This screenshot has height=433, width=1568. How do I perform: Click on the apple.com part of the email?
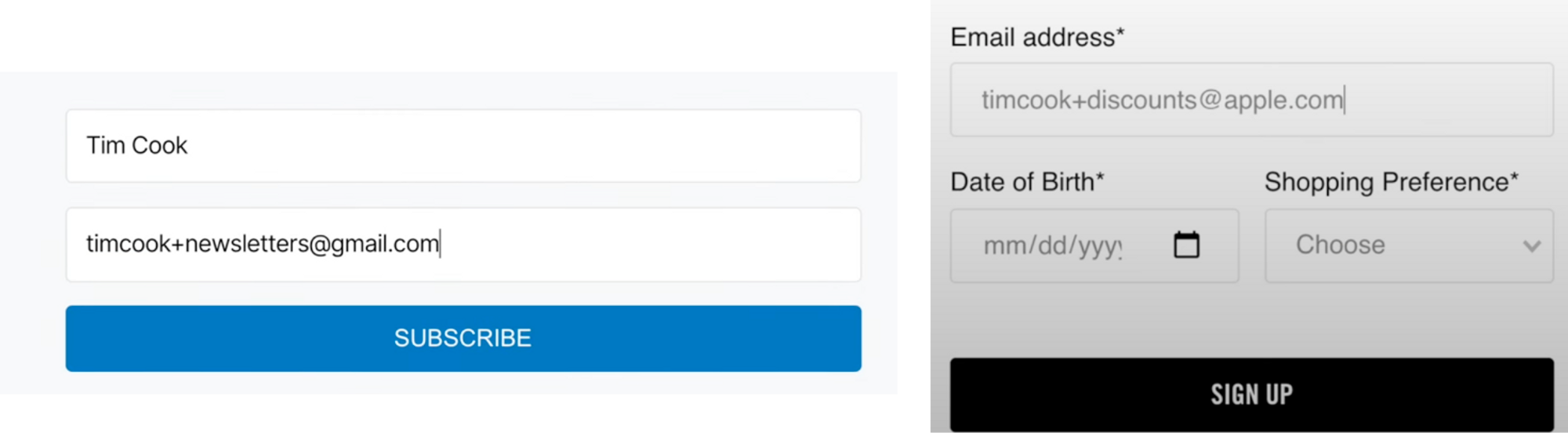[1283, 100]
